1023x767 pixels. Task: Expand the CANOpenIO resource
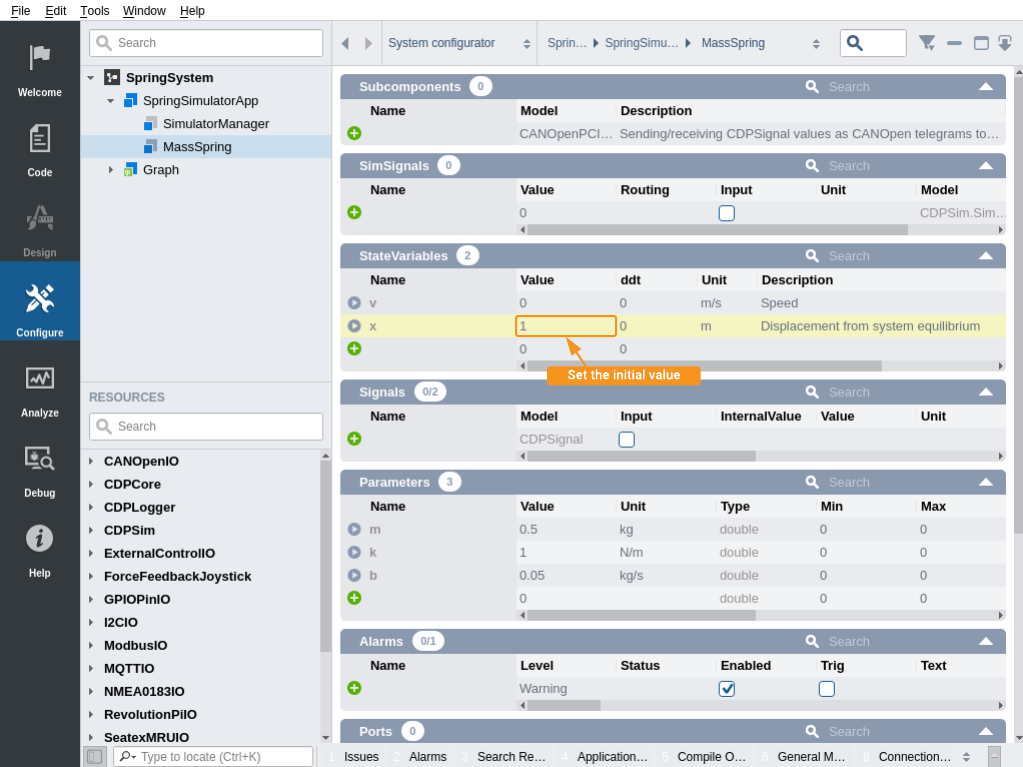point(91,461)
